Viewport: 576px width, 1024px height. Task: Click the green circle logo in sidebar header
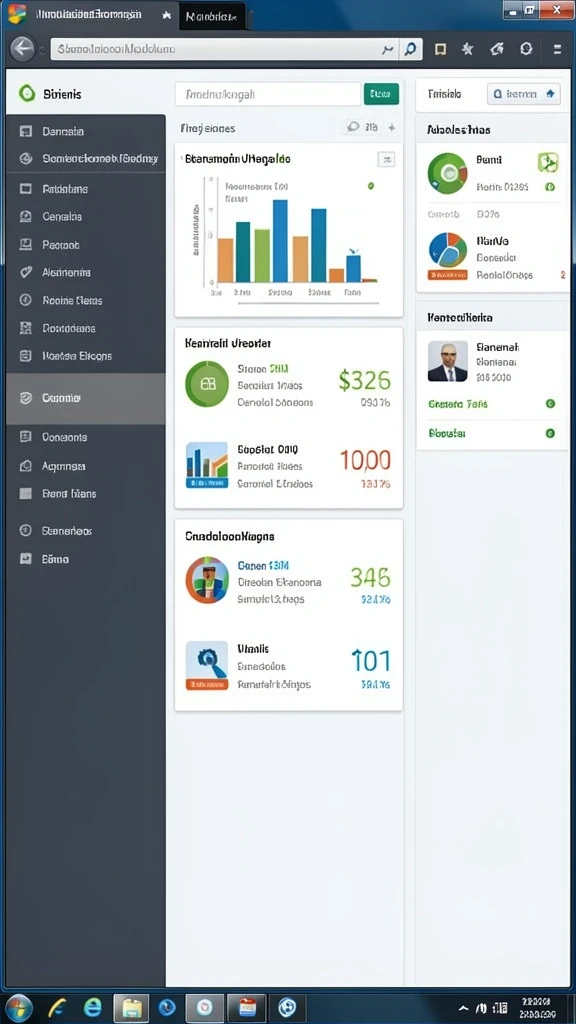click(x=27, y=93)
